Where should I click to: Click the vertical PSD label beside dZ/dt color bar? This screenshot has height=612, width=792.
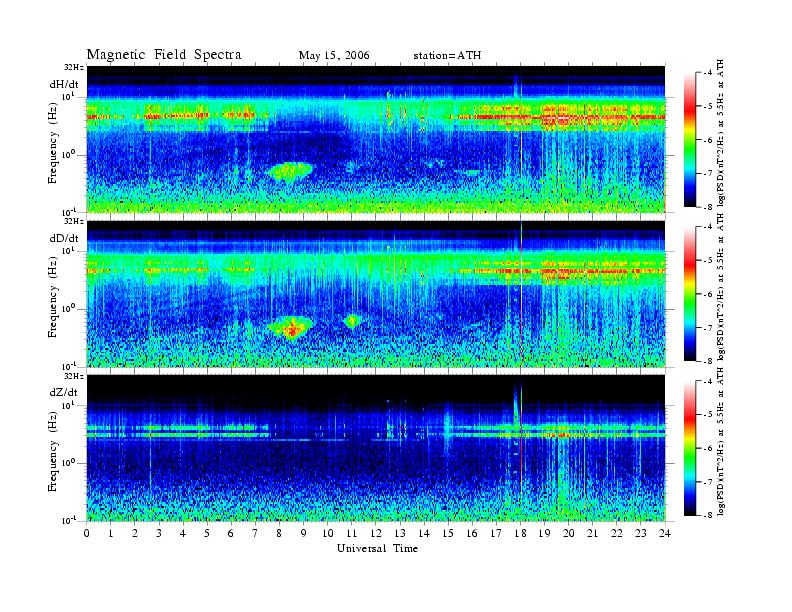point(721,441)
